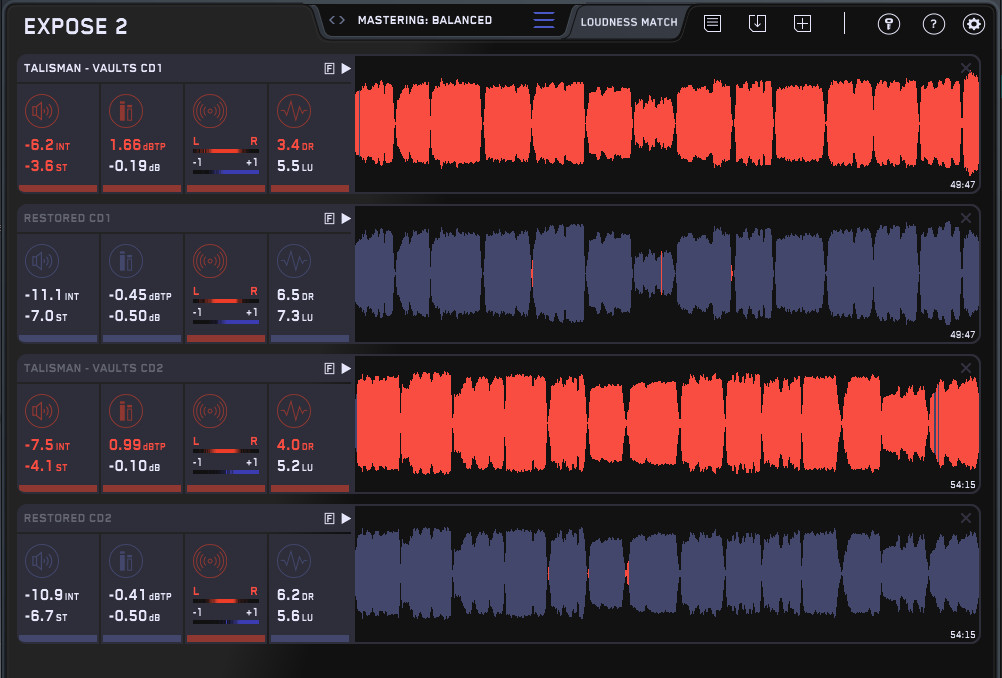
Task: Toggle the Loudness Match button
Action: [629, 21]
